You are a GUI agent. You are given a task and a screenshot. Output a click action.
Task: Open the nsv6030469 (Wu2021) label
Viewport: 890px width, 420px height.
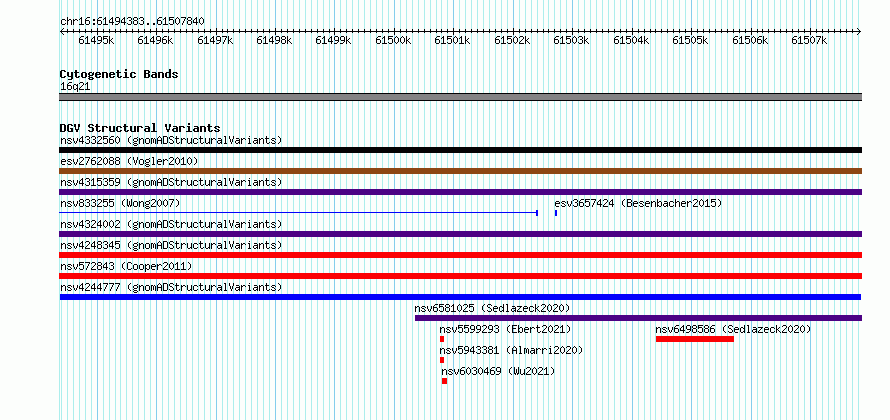coord(498,371)
